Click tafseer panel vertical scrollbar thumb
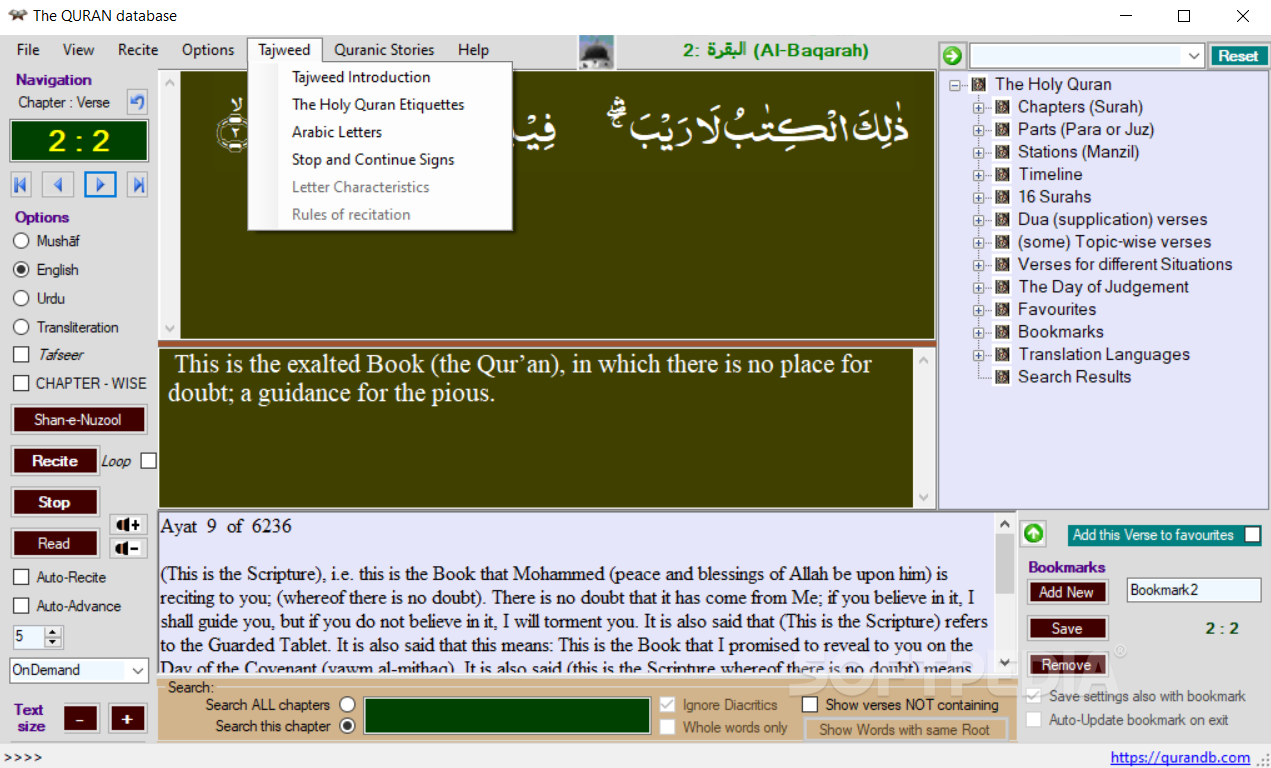Viewport: 1271px width, 768px height. tap(1005, 564)
